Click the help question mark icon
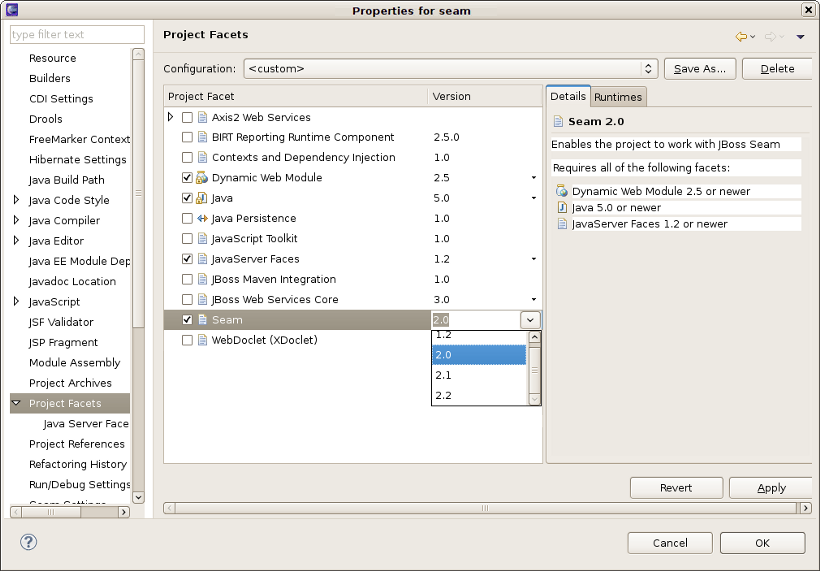This screenshot has height=571, width=820. (x=29, y=542)
